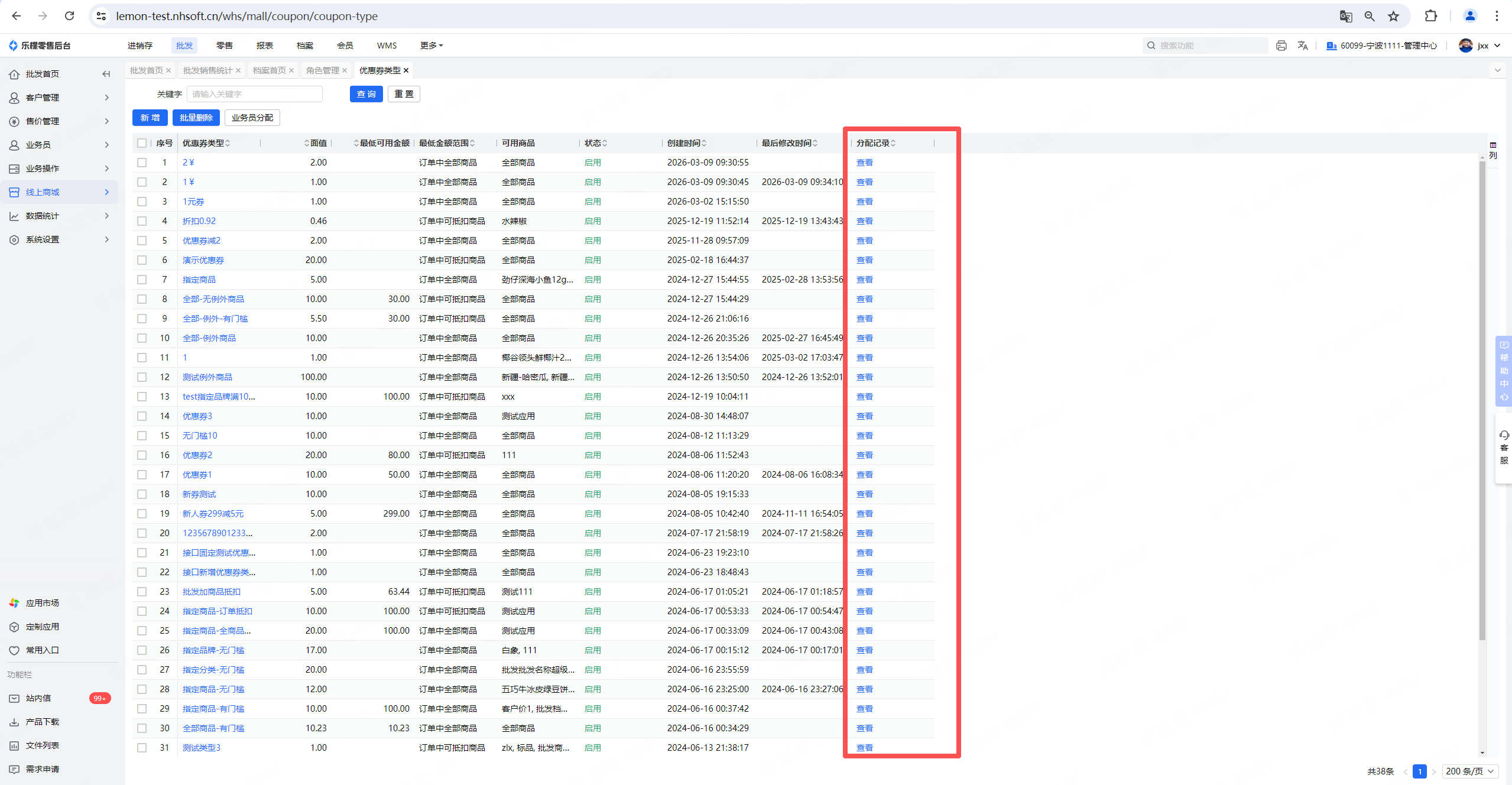Collapse the left sidebar with the arrow icon
The width and height of the screenshot is (1512, 785).
point(106,74)
